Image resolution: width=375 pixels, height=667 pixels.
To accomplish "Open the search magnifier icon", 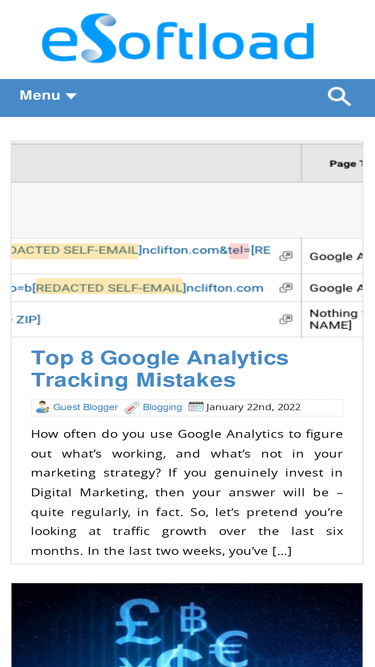I will [x=339, y=97].
